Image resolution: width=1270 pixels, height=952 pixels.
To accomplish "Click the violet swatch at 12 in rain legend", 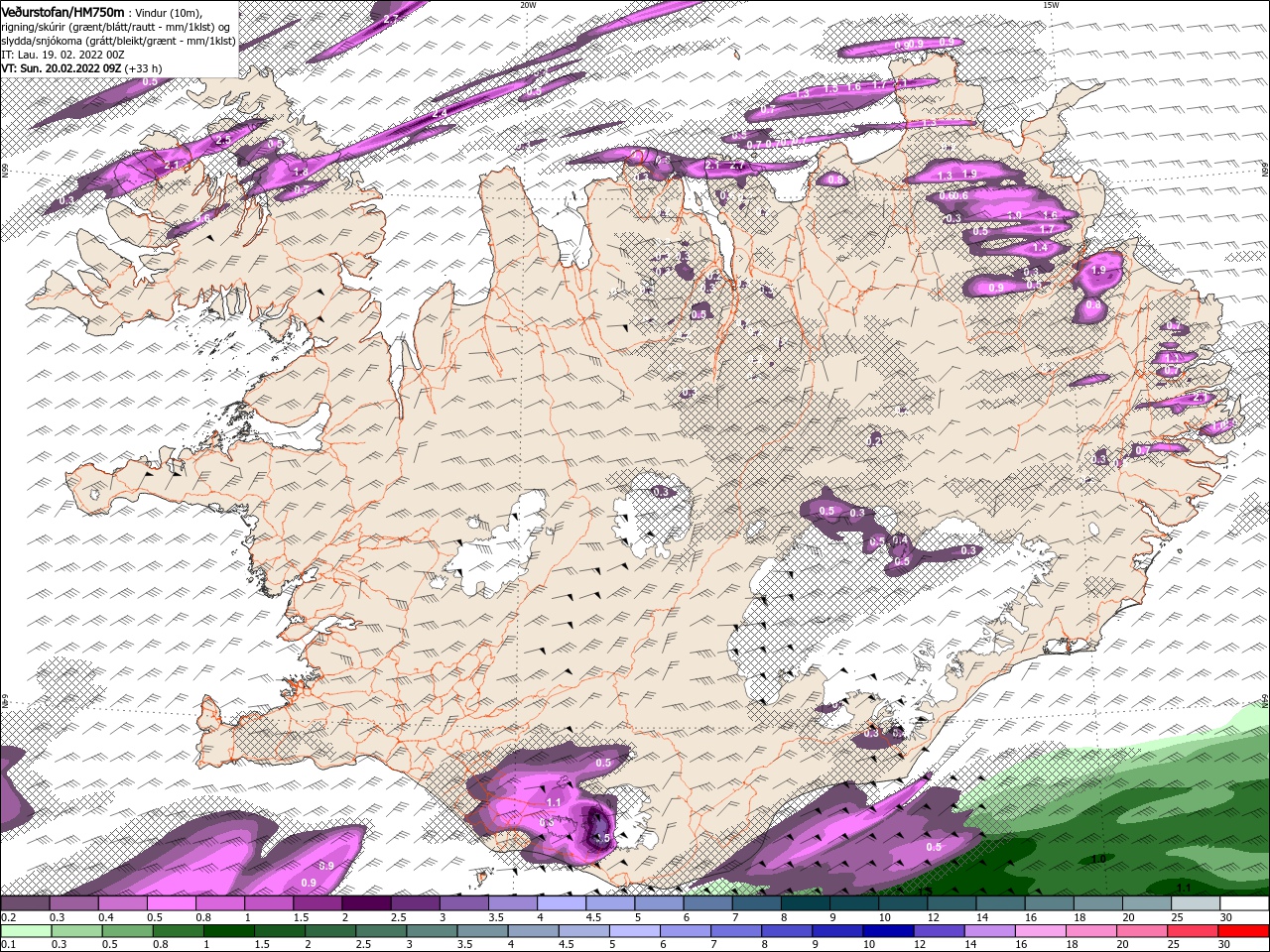I will click(939, 931).
